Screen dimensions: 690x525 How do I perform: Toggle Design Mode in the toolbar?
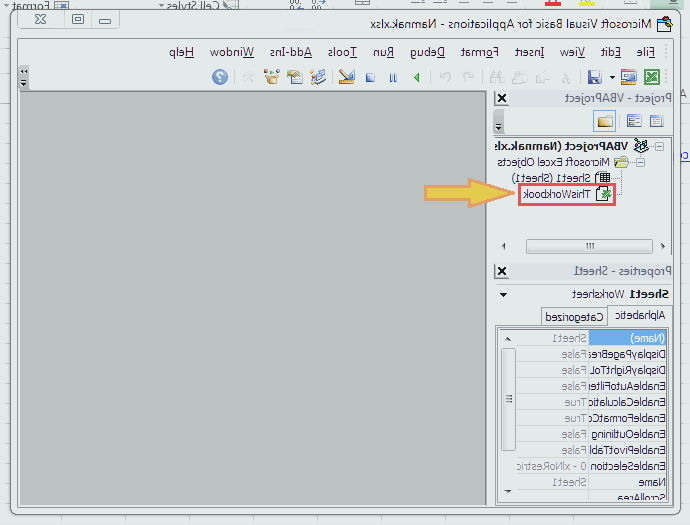point(346,76)
